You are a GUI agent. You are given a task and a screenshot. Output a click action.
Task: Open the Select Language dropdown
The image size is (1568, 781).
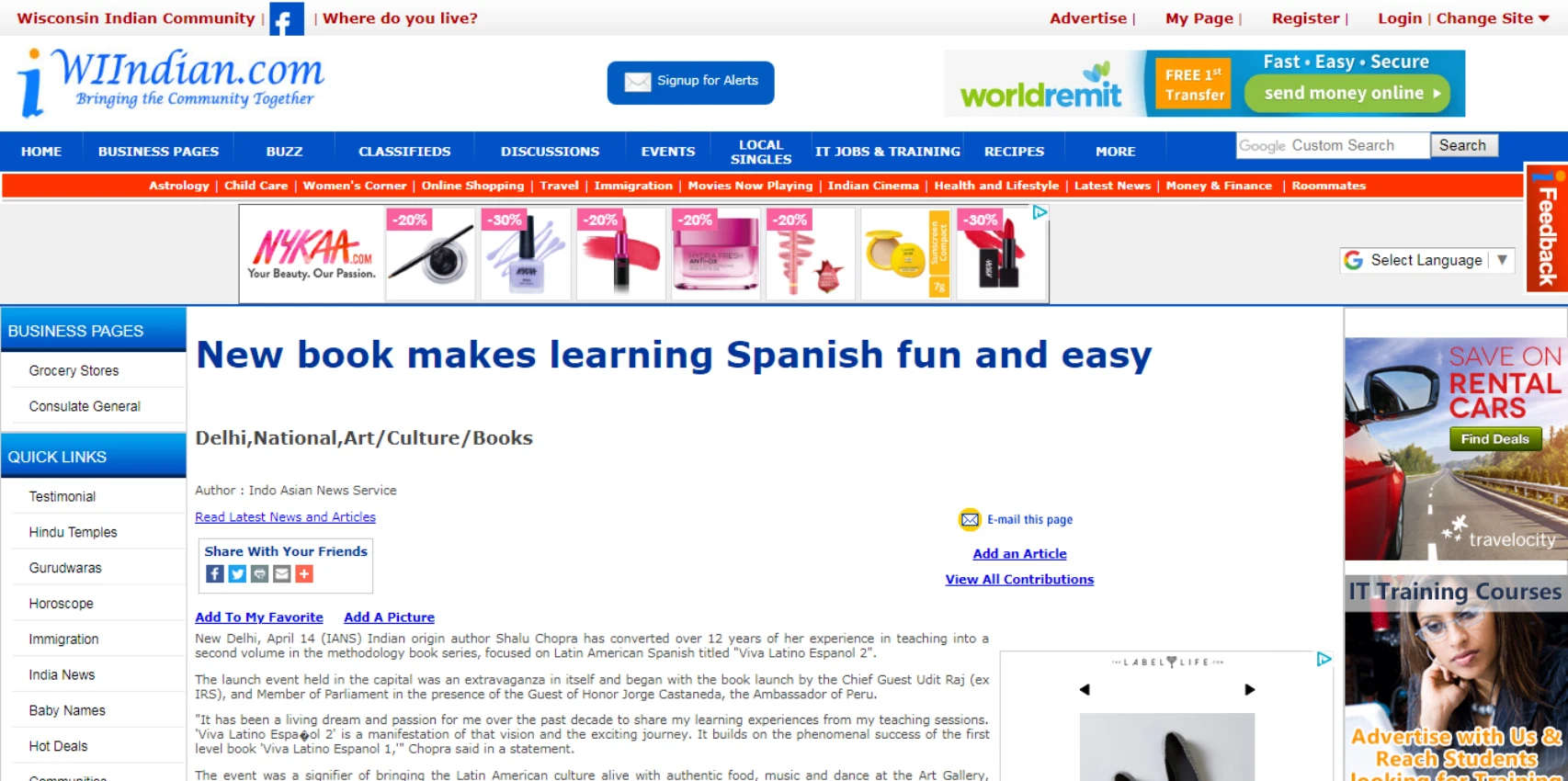point(1426,261)
